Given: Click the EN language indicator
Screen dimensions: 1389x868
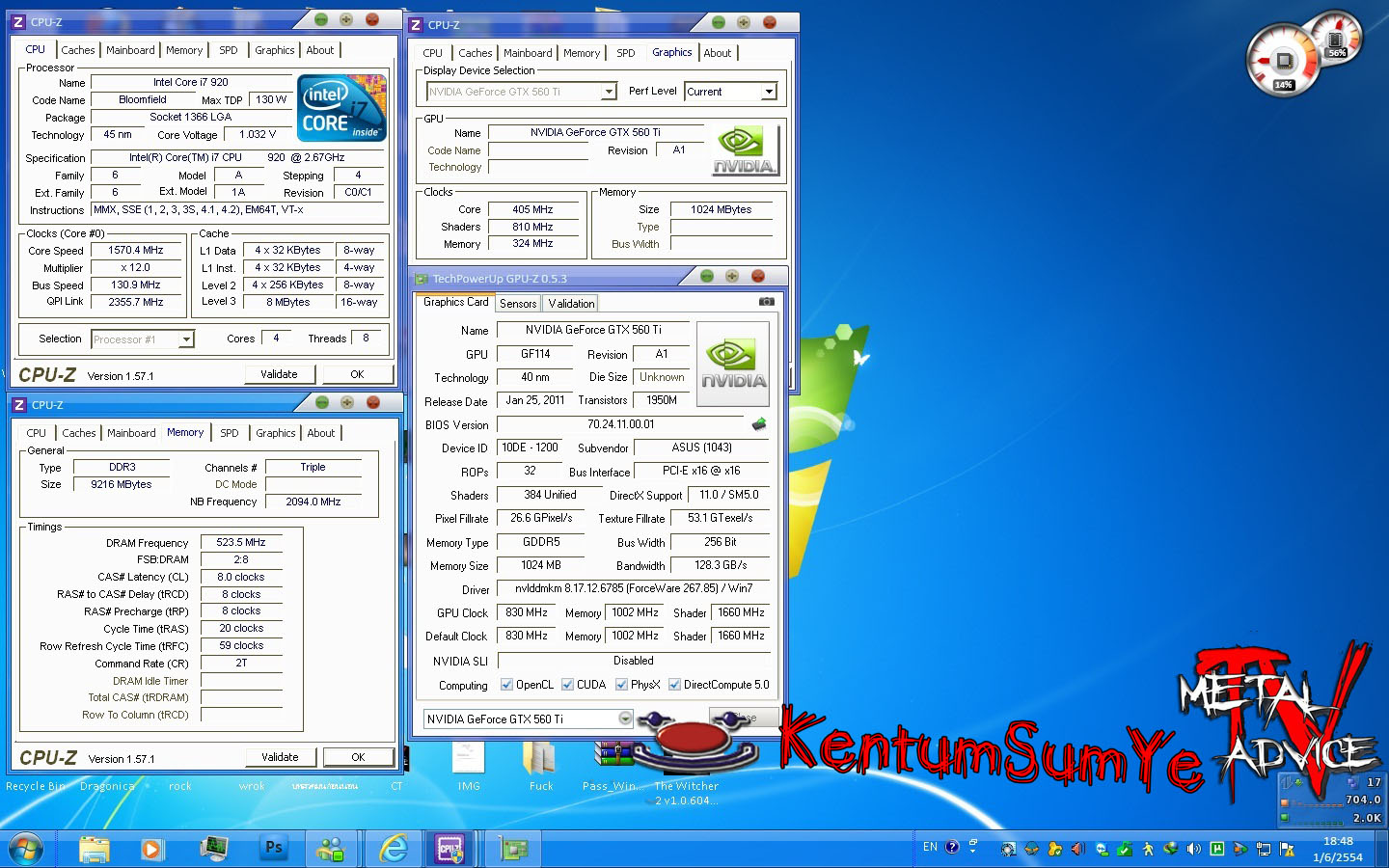Looking at the screenshot, I should [930, 847].
